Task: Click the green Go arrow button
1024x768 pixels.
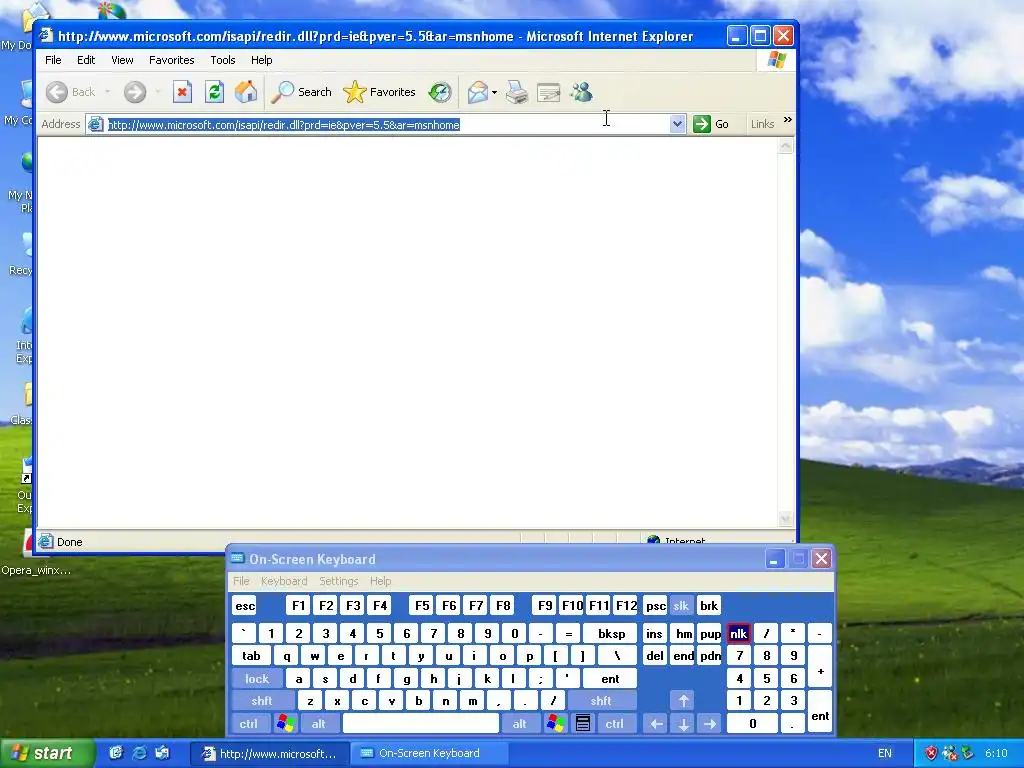Action: click(x=702, y=123)
